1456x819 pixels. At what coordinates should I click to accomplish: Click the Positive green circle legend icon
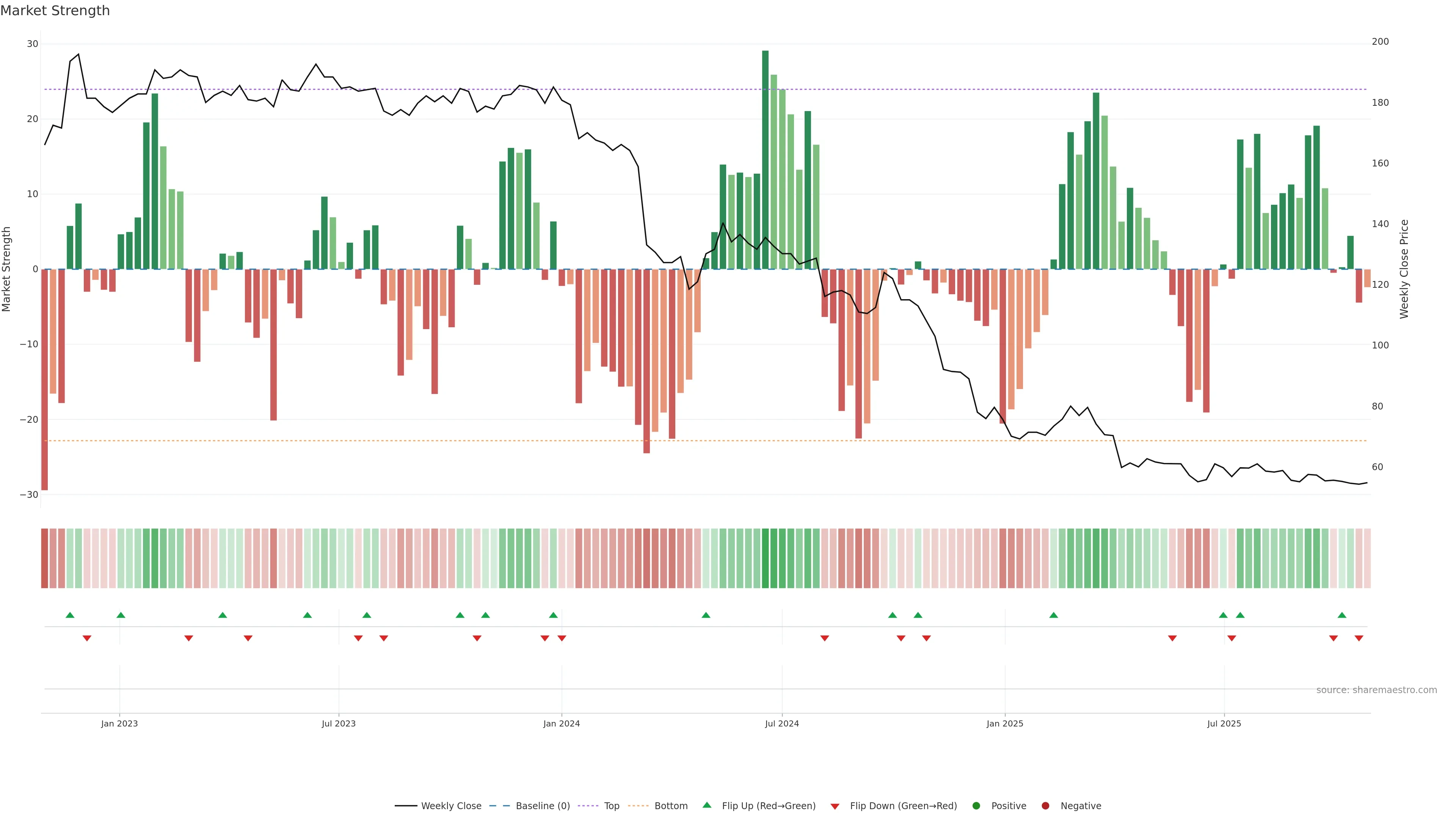pos(976,806)
